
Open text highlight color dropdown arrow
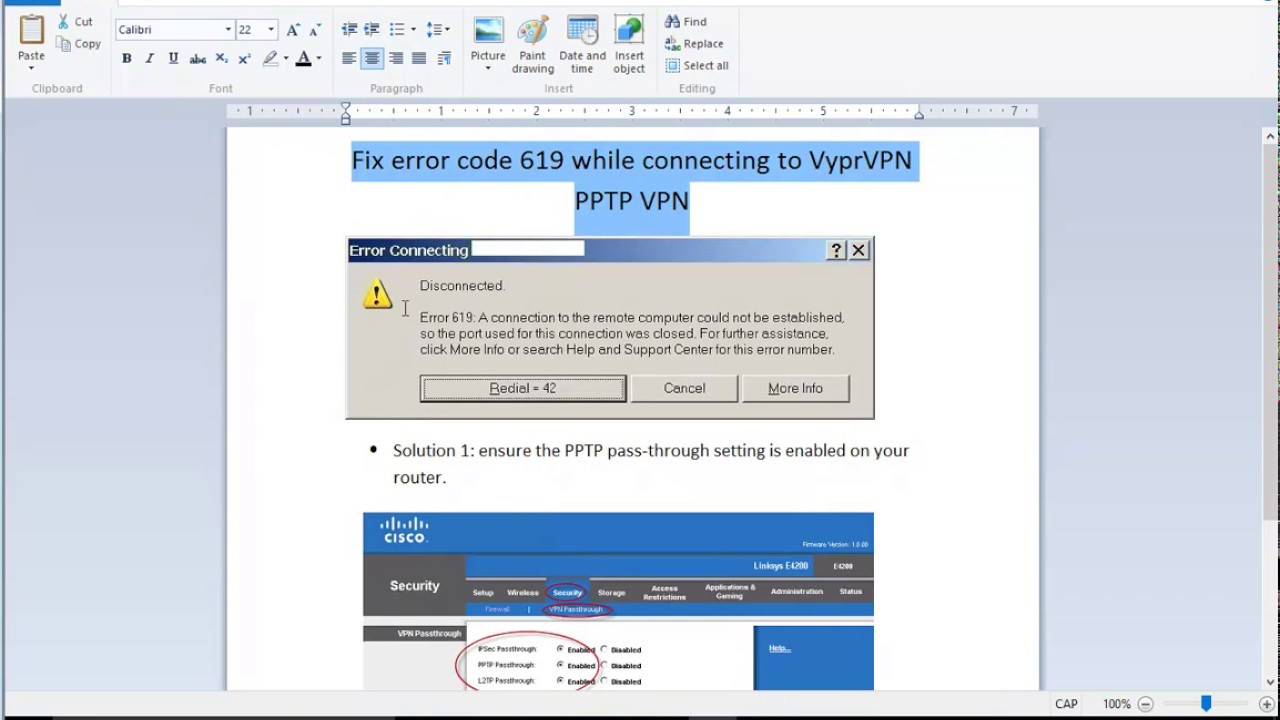[x=286, y=59]
